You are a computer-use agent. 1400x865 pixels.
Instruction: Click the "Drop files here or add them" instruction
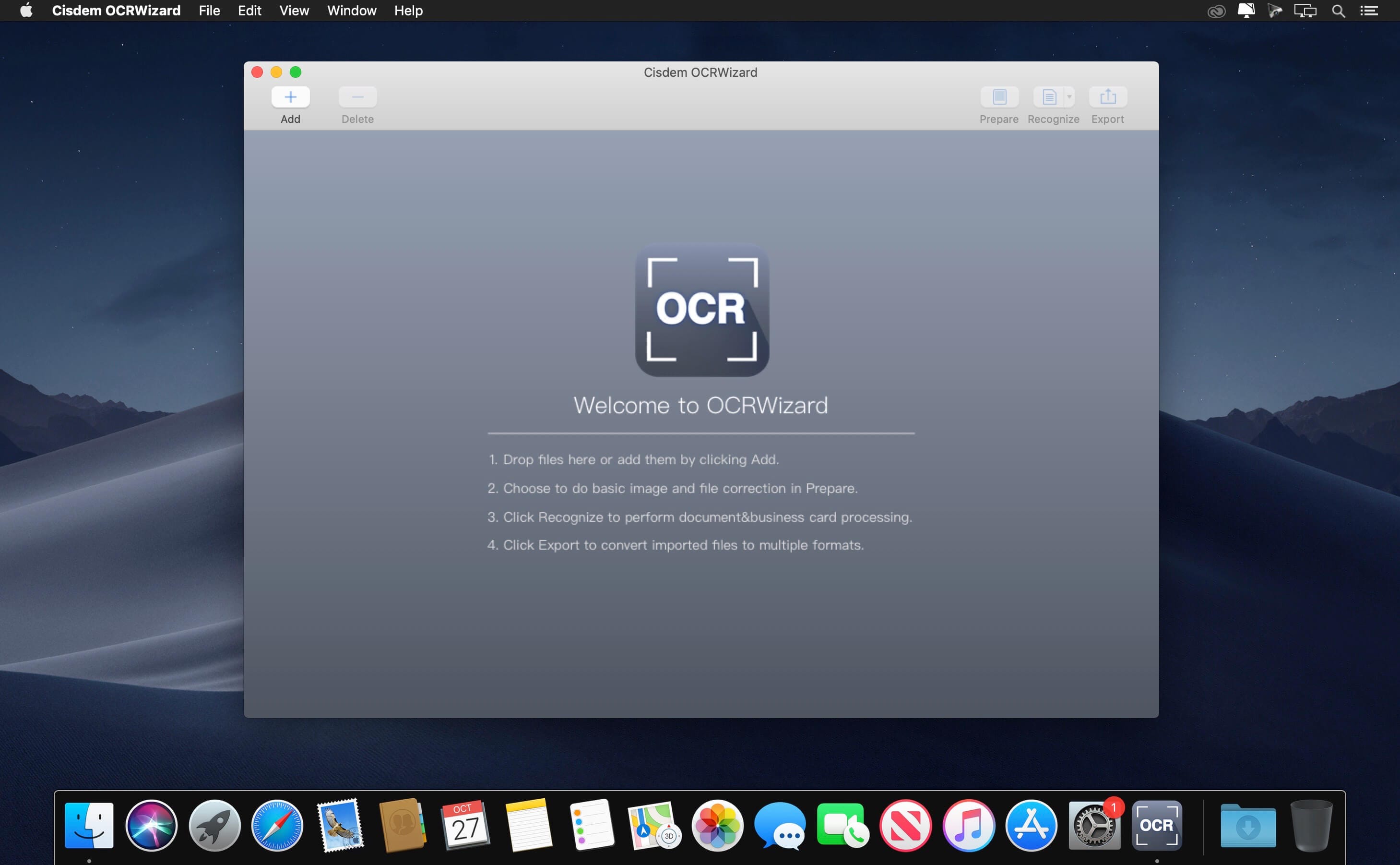click(x=633, y=459)
